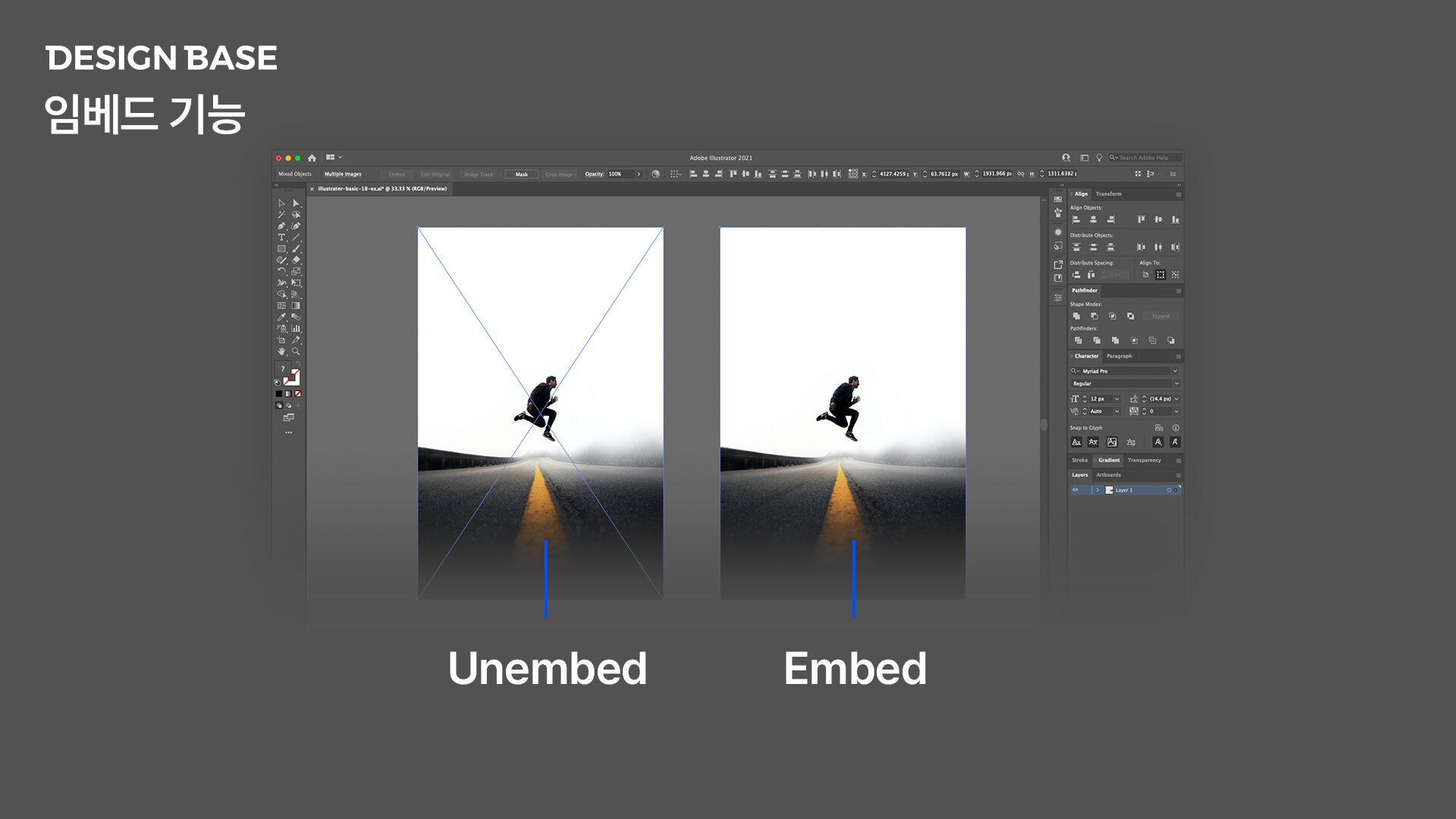Click the Embed button in control bar
This screenshot has width=1456, height=819.
pos(397,174)
